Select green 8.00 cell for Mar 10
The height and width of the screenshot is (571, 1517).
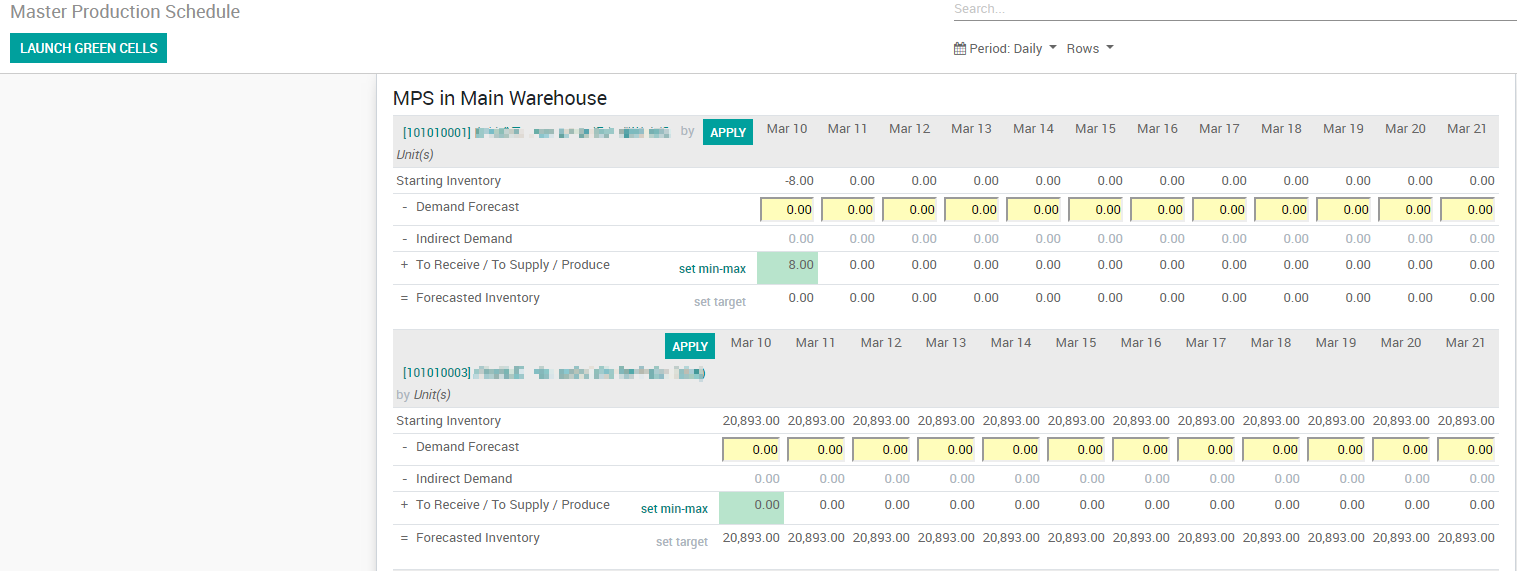tap(787, 268)
